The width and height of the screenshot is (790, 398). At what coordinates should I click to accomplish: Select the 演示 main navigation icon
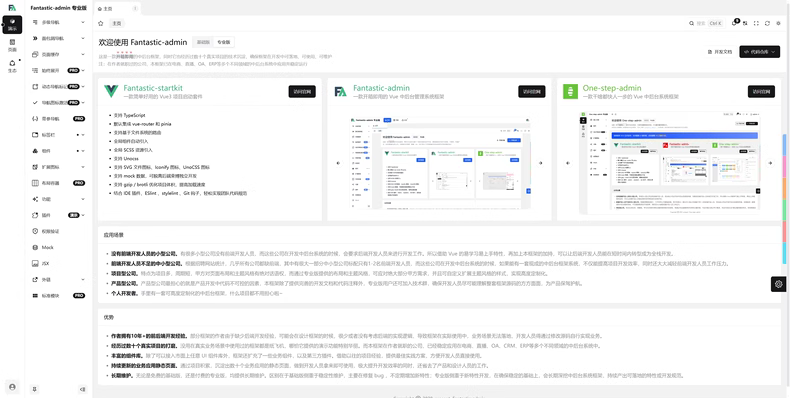[x=12, y=24]
